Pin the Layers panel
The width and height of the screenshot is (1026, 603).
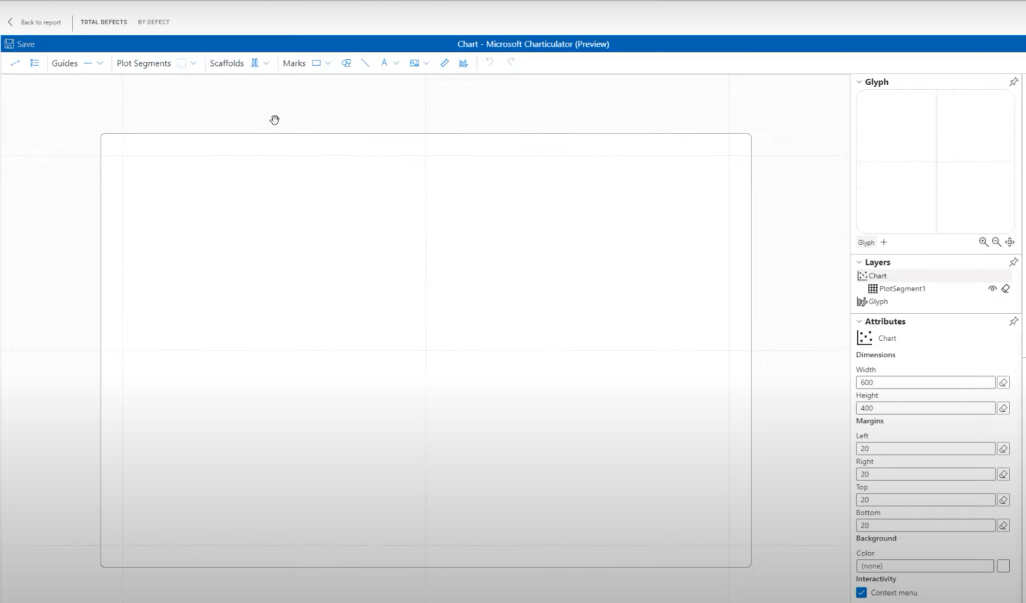pos(1014,262)
